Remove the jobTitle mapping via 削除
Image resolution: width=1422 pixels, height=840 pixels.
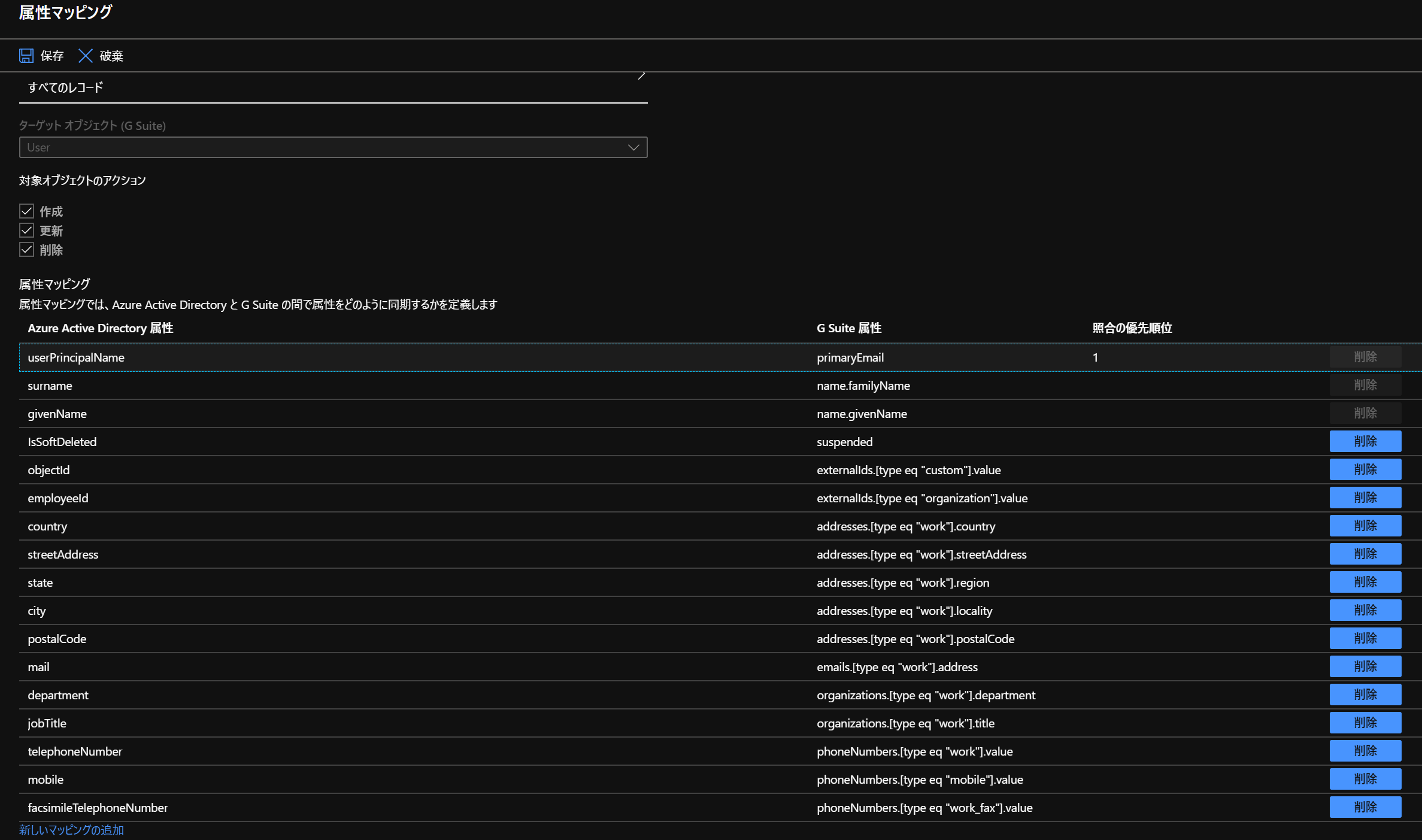click(1365, 723)
